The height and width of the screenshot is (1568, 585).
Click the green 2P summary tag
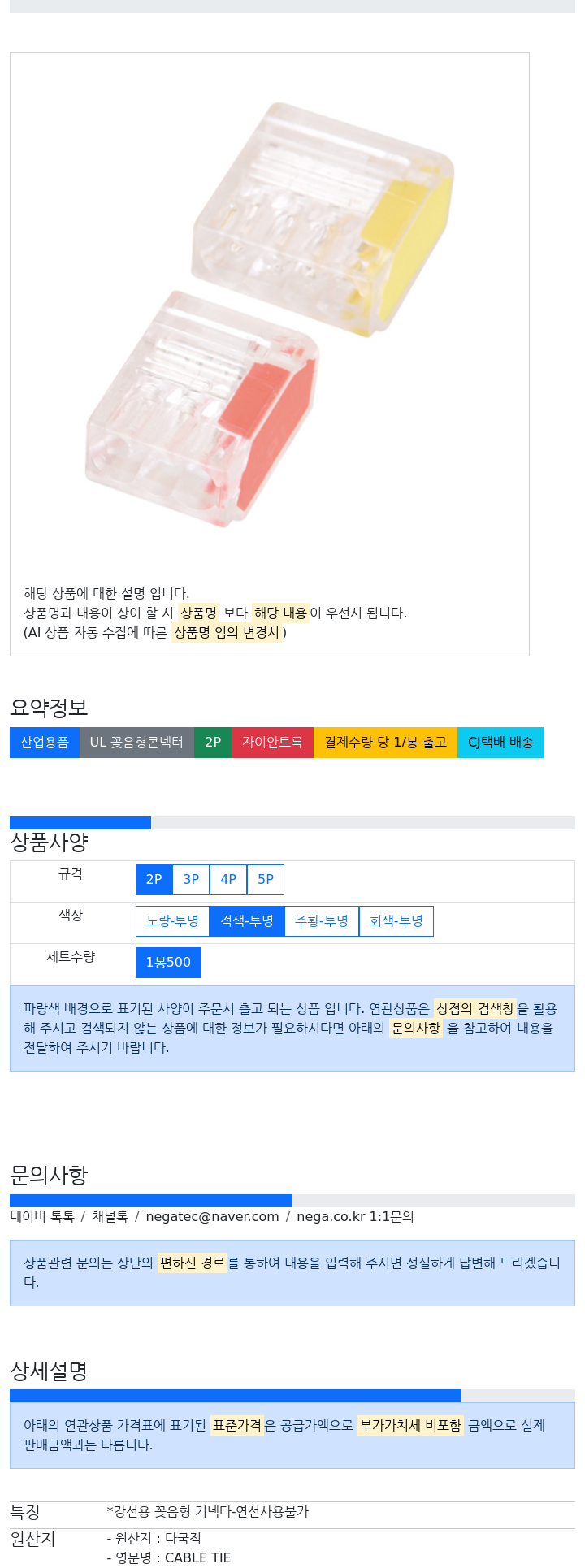coord(213,743)
